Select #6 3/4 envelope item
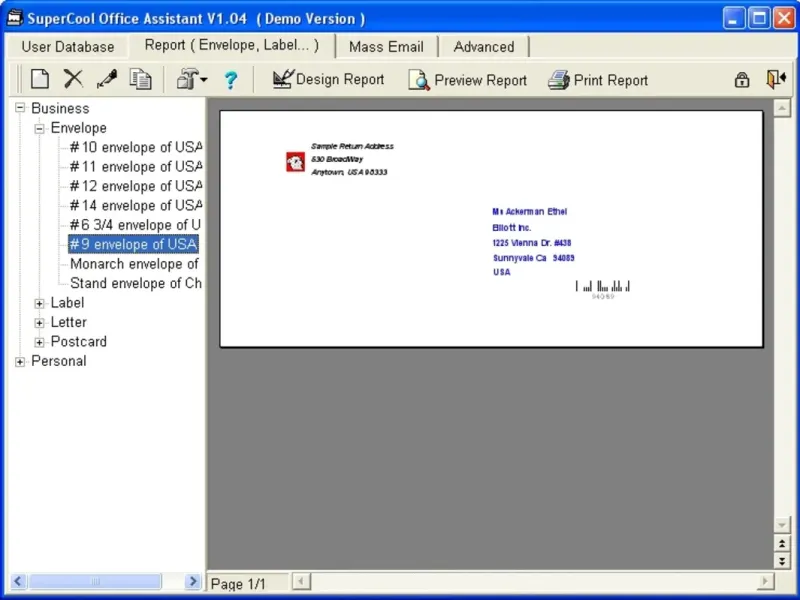Screen dimensions: 800x600 135,225
